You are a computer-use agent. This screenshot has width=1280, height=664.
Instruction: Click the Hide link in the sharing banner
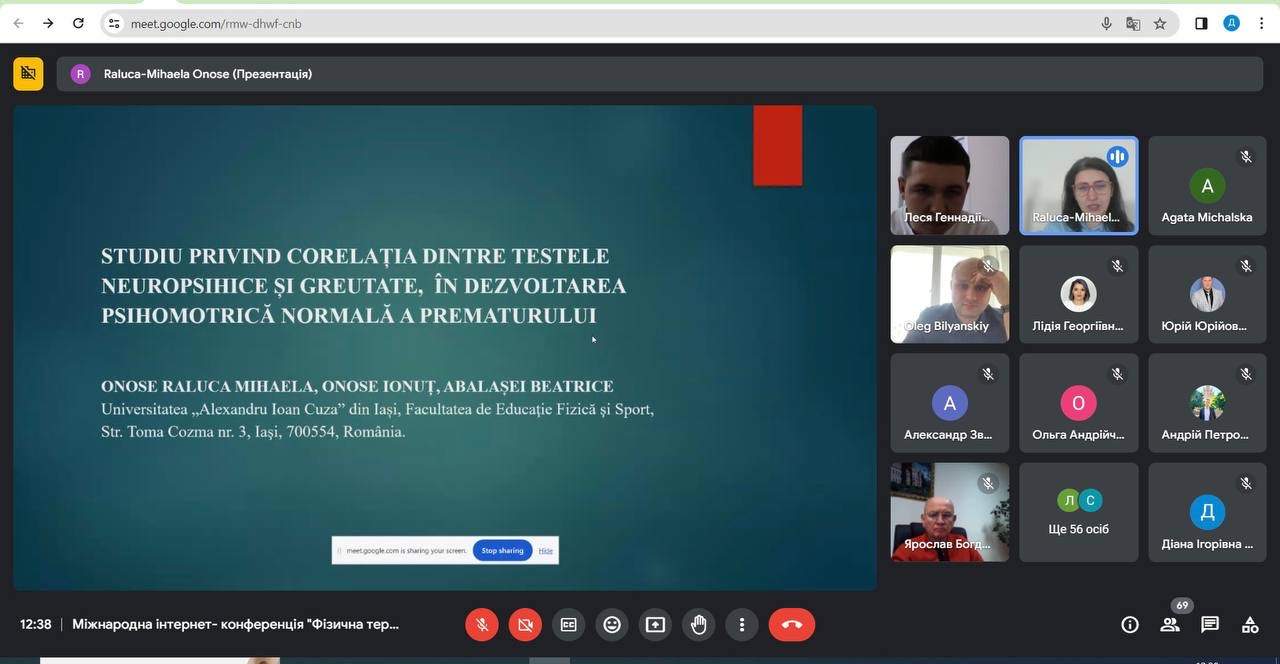(545, 550)
